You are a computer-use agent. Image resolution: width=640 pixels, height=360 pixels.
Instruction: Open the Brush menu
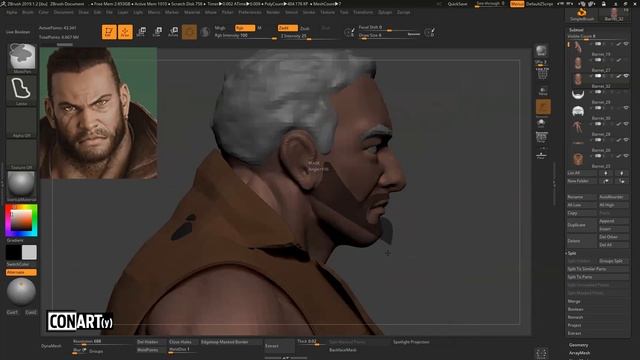[x=28, y=12]
